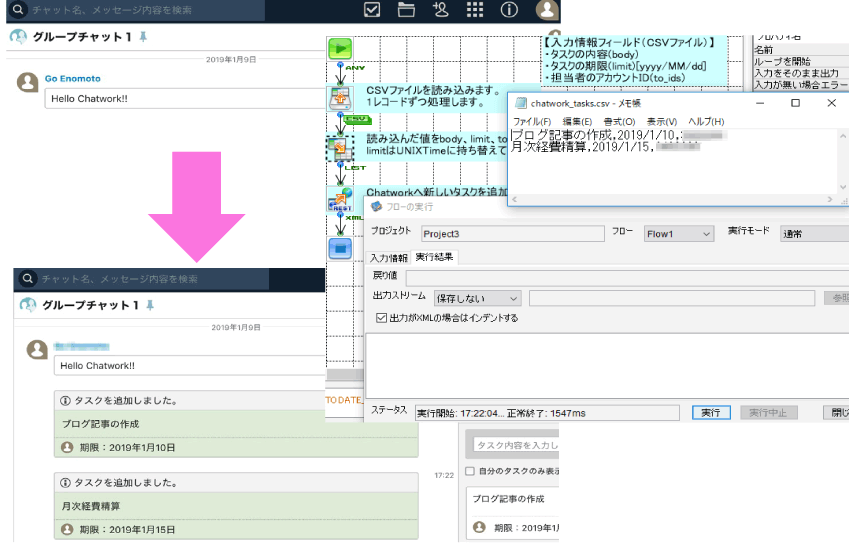Open the 出力ストリーム 保存しない dropdown
This screenshot has height=546, width=850.
coord(478,298)
